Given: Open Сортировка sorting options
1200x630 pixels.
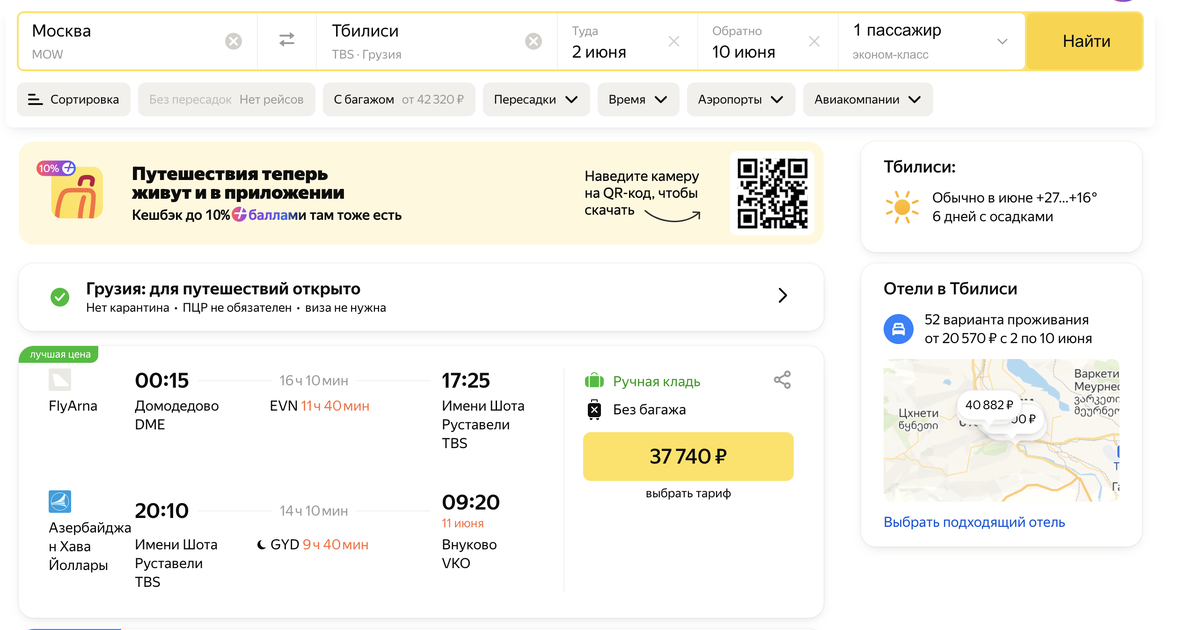Looking at the screenshot, I should (74, 99).
